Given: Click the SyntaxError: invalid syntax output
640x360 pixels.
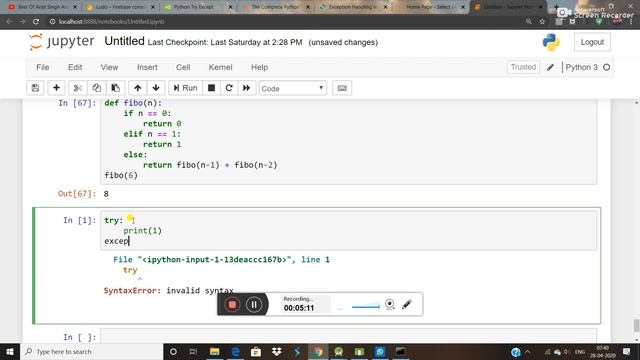Looking at the screenshot, I should 169,291.
